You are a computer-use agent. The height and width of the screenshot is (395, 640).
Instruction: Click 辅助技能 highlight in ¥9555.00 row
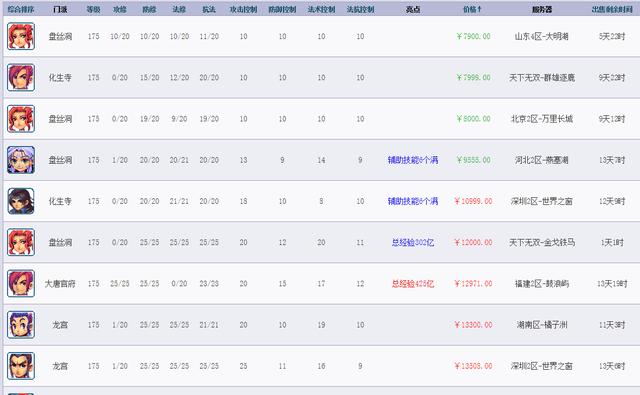413,160
